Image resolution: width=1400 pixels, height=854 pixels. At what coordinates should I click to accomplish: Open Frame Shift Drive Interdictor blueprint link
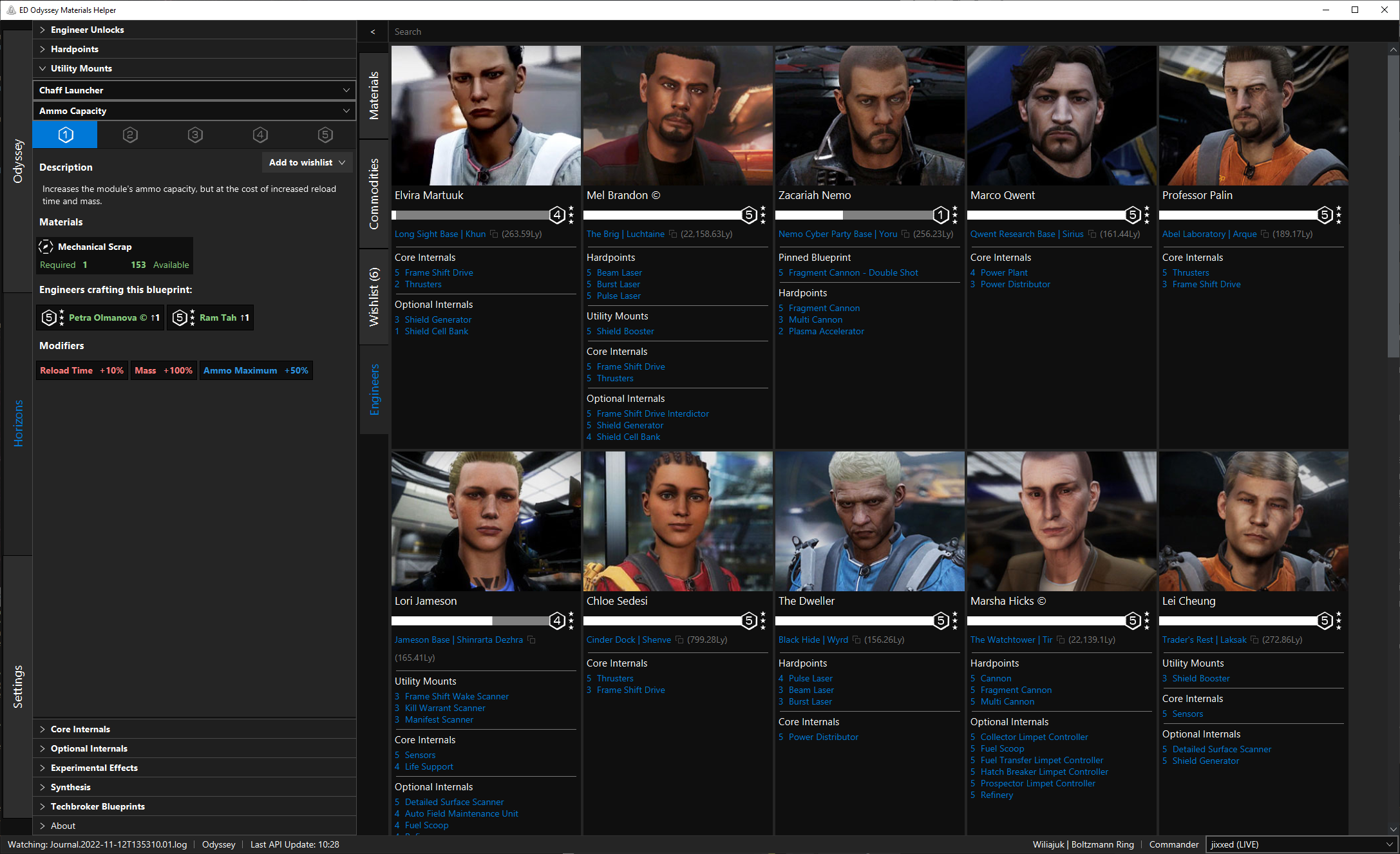click(653, 413)
